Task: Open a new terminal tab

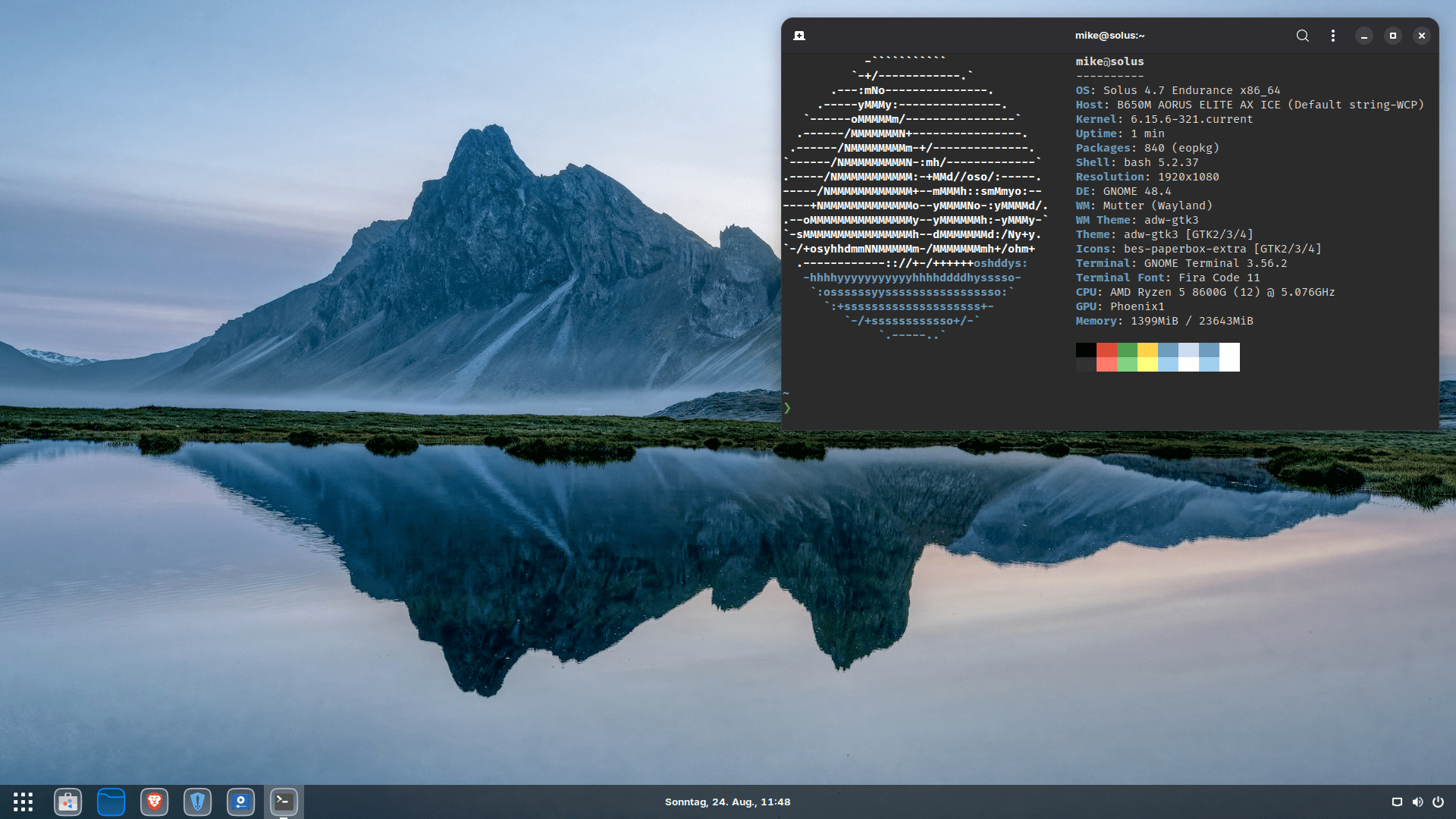Action: [x=799, y=36]
